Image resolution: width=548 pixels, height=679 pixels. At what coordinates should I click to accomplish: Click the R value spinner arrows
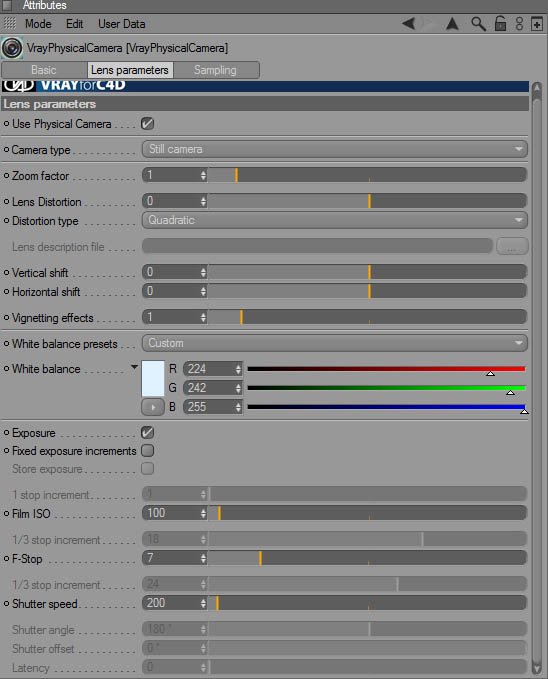pos(238,369)
